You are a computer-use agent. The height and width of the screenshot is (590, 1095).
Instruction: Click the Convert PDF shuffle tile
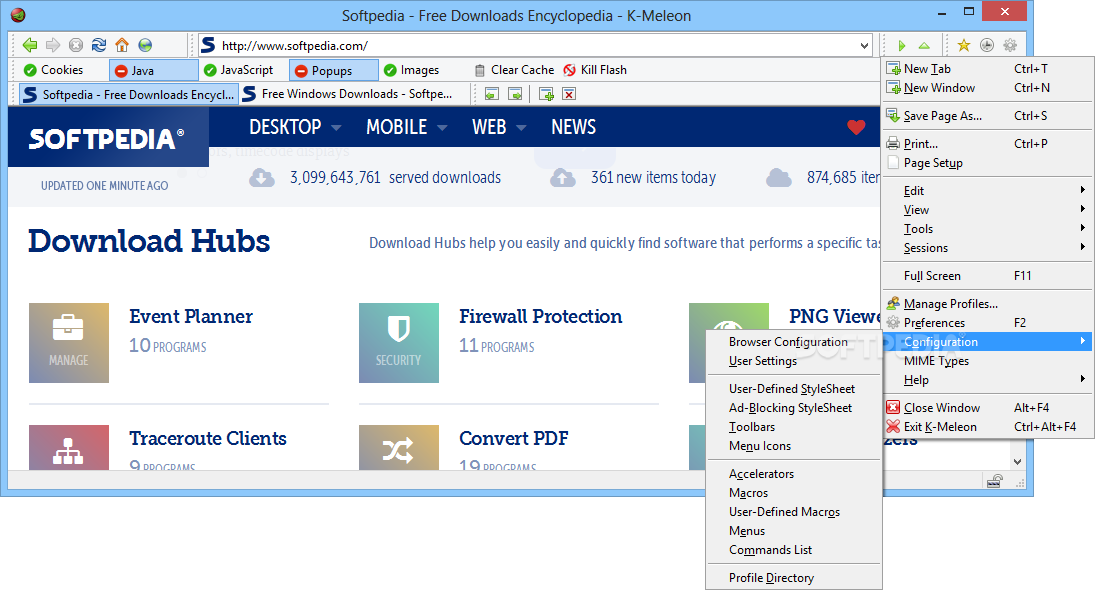coord(399,448)
